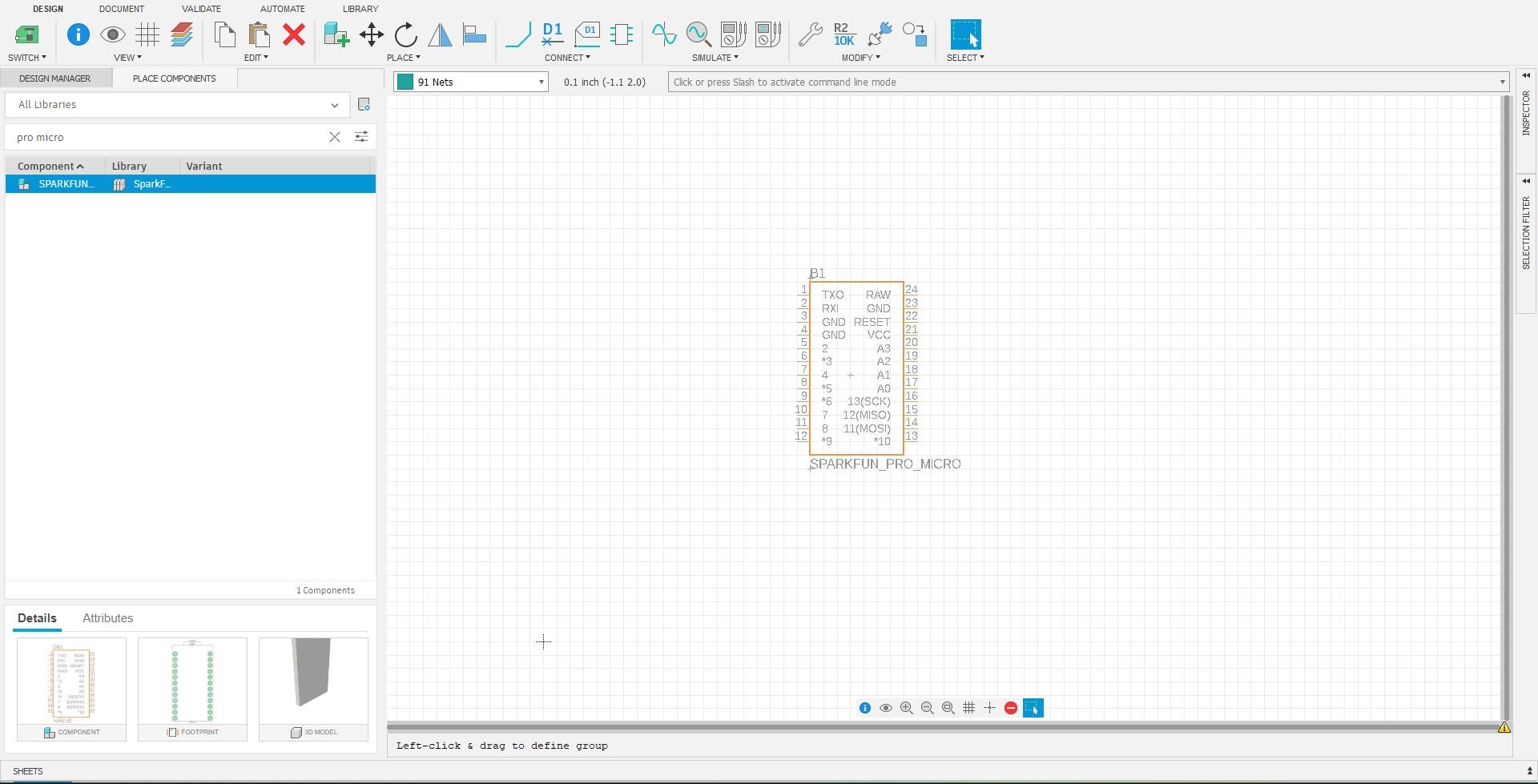
Task: Activate the Rotate tool
Action: [x=405, y=35]
